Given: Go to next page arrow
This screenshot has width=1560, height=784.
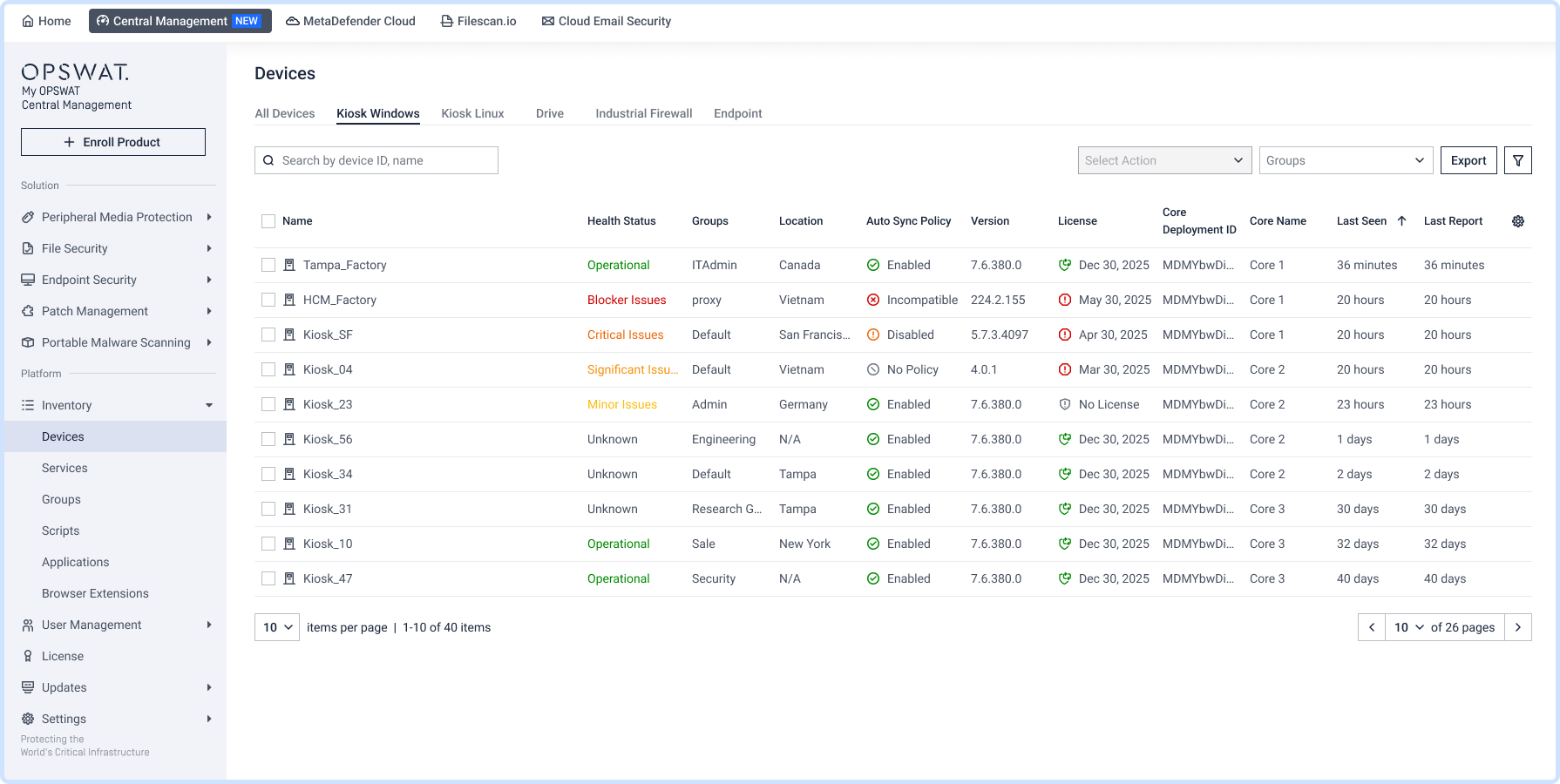Looking at the screenshot, I should coord(1517,627).
